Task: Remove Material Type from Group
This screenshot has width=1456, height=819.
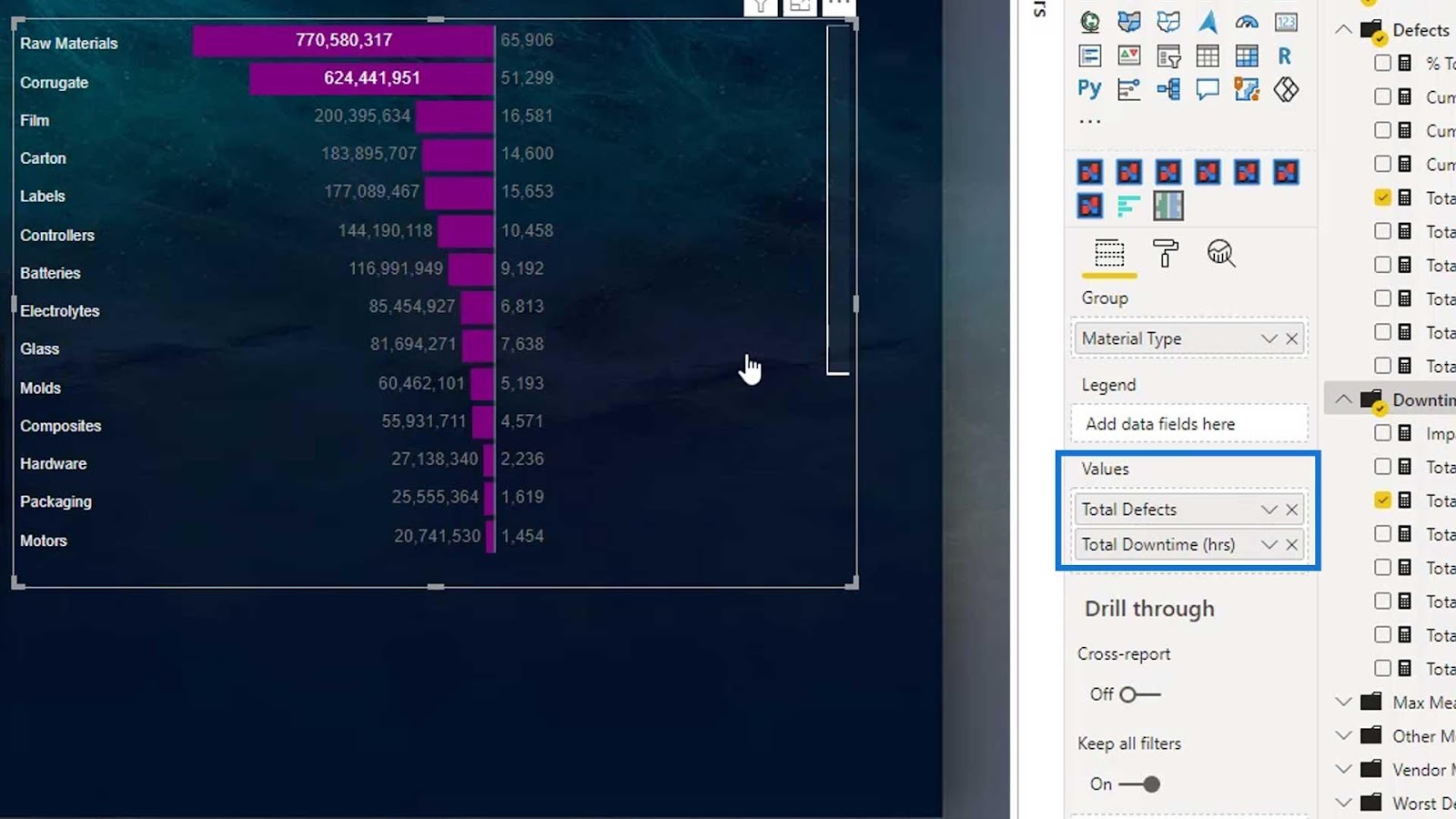Action: click(x=1291, y=339)
